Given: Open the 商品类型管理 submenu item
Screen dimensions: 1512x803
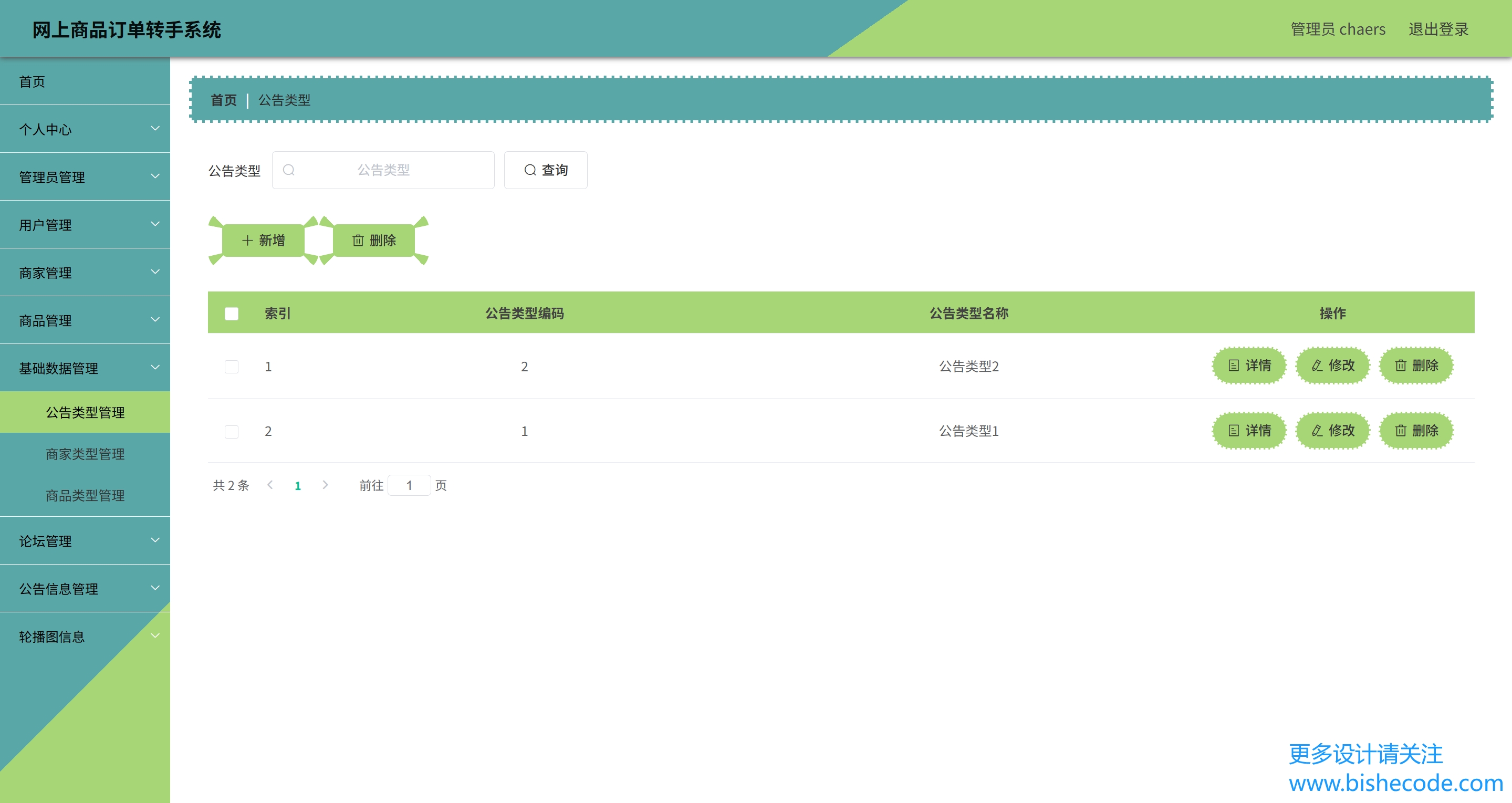Looking at the screenshot, I should [x=85, y=495].
